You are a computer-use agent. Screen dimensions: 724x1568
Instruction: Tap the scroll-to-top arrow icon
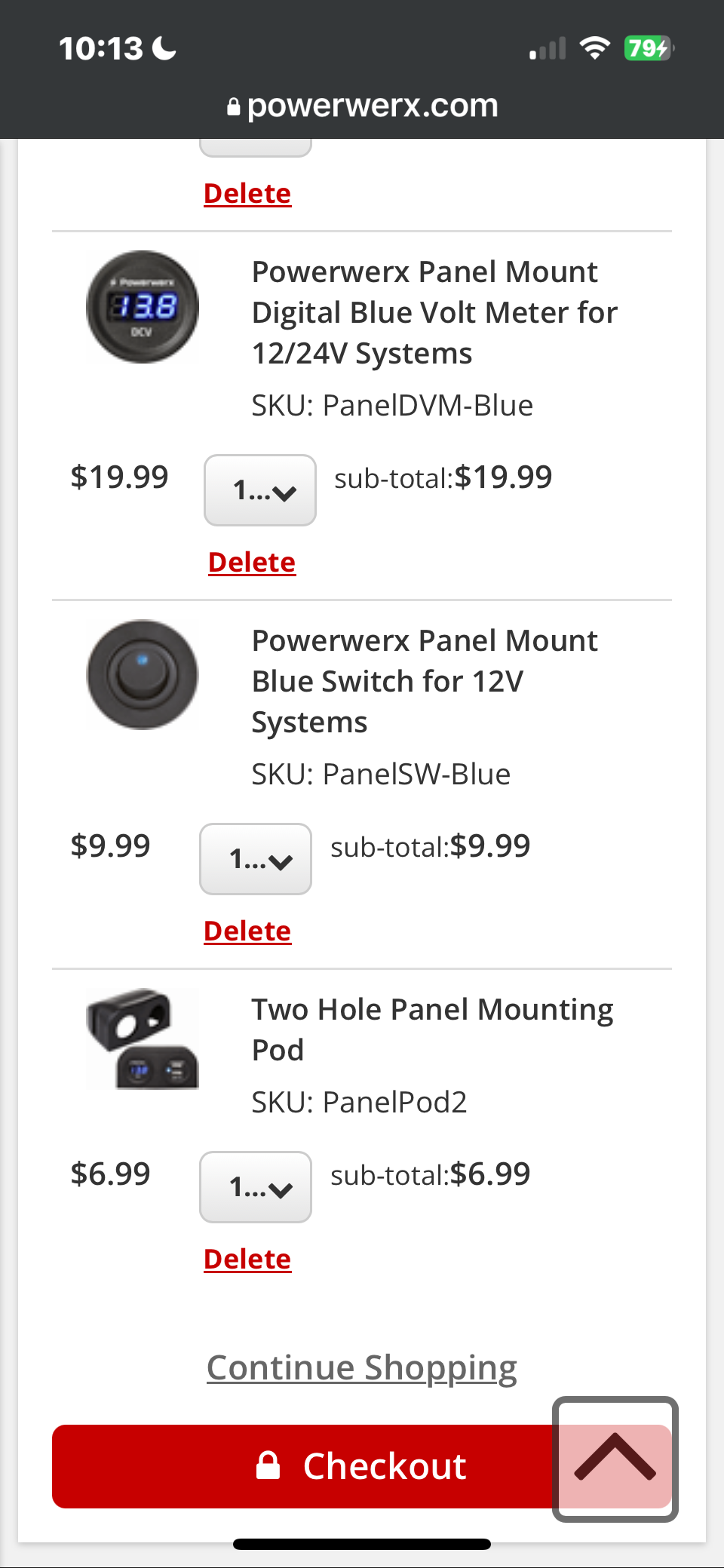(x=615, y=1458)
